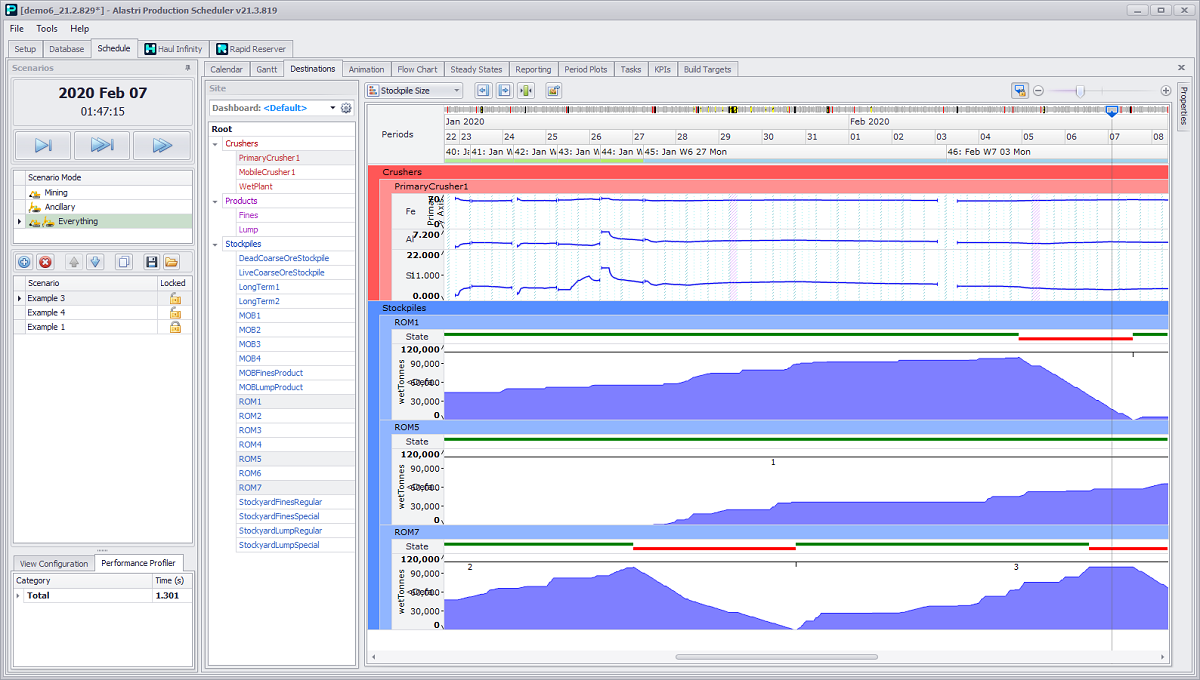Open the Dashboard Default dropdown arrow

click(333, 108)
